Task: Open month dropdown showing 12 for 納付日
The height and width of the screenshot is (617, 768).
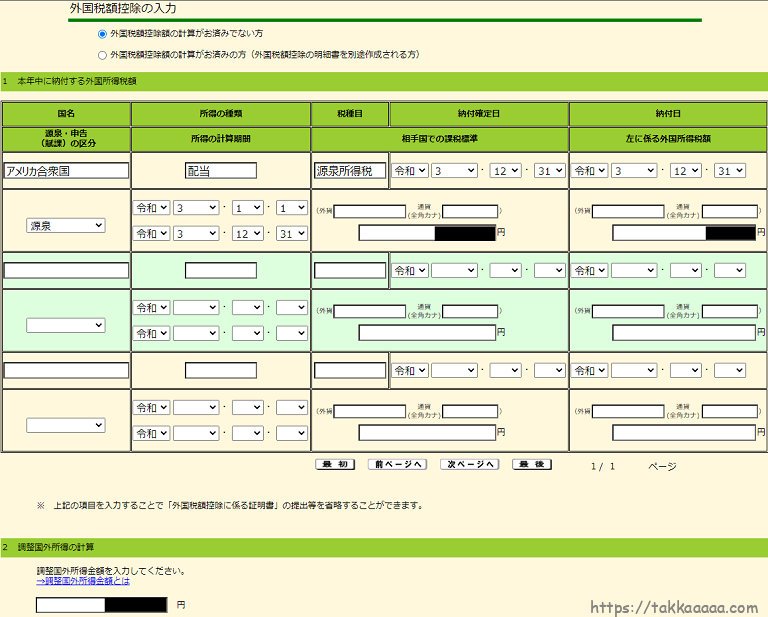Action: coord(686,170)
